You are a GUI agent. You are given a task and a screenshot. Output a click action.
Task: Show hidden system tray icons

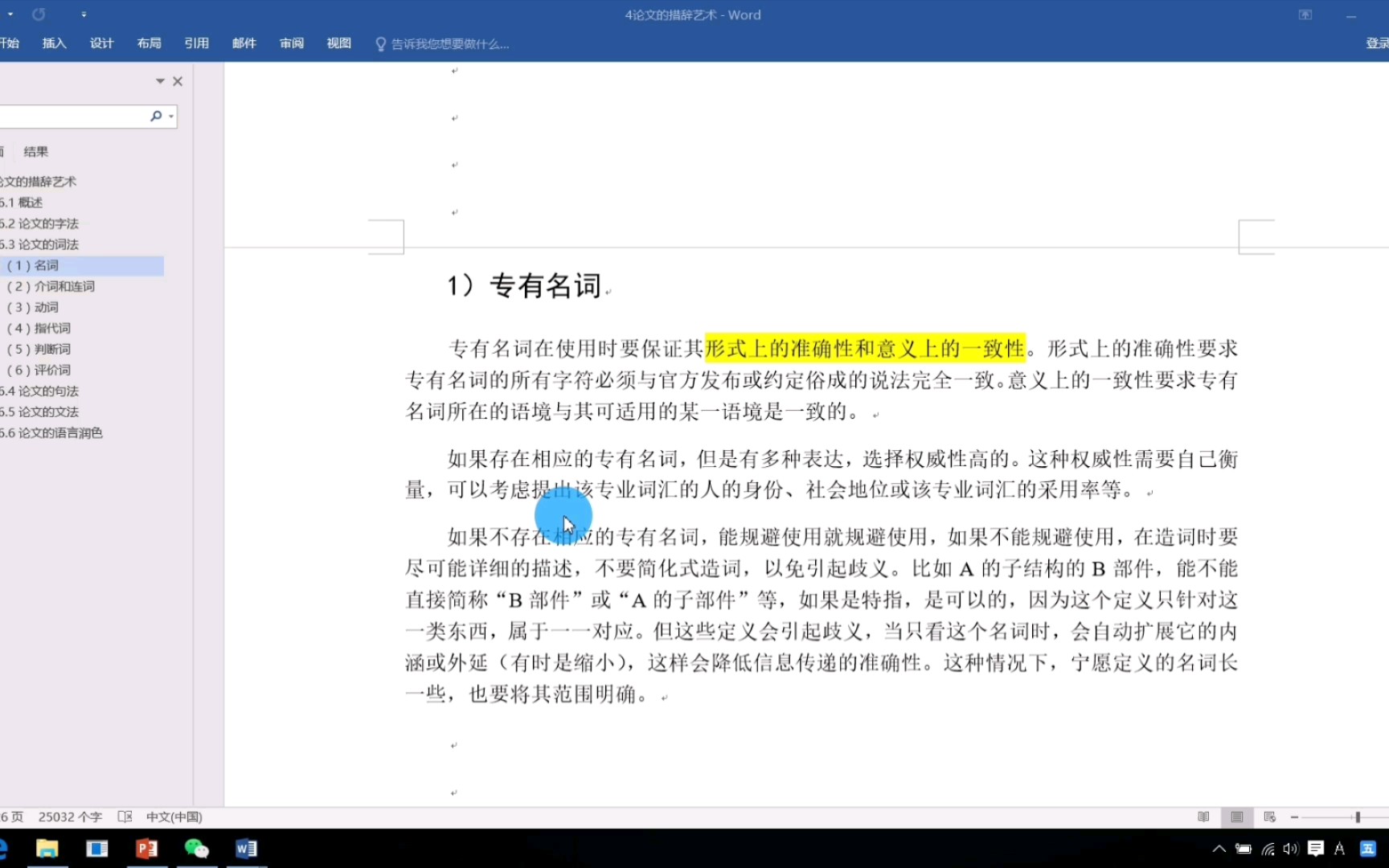[1219, 849]
